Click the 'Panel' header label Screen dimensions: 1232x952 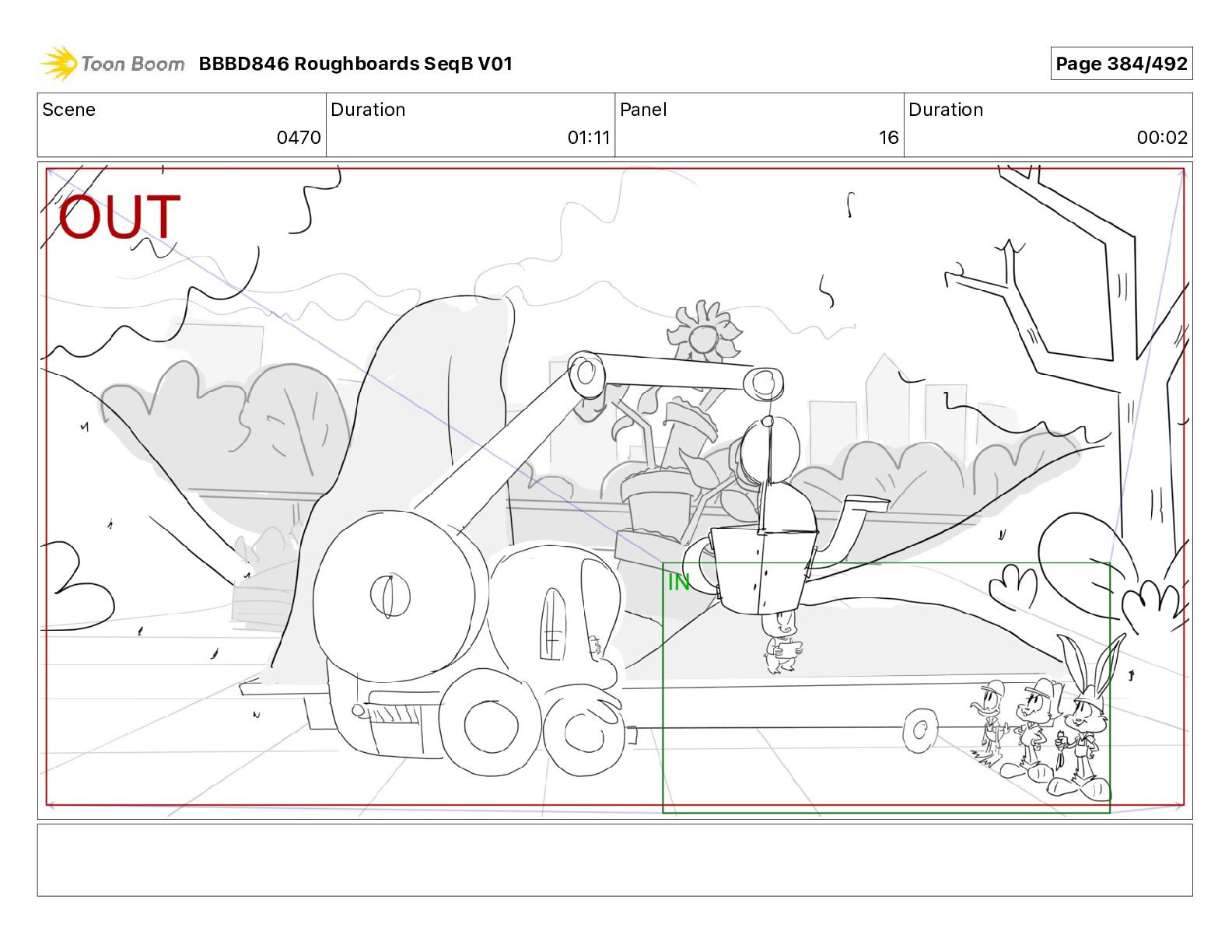point(643,110)
